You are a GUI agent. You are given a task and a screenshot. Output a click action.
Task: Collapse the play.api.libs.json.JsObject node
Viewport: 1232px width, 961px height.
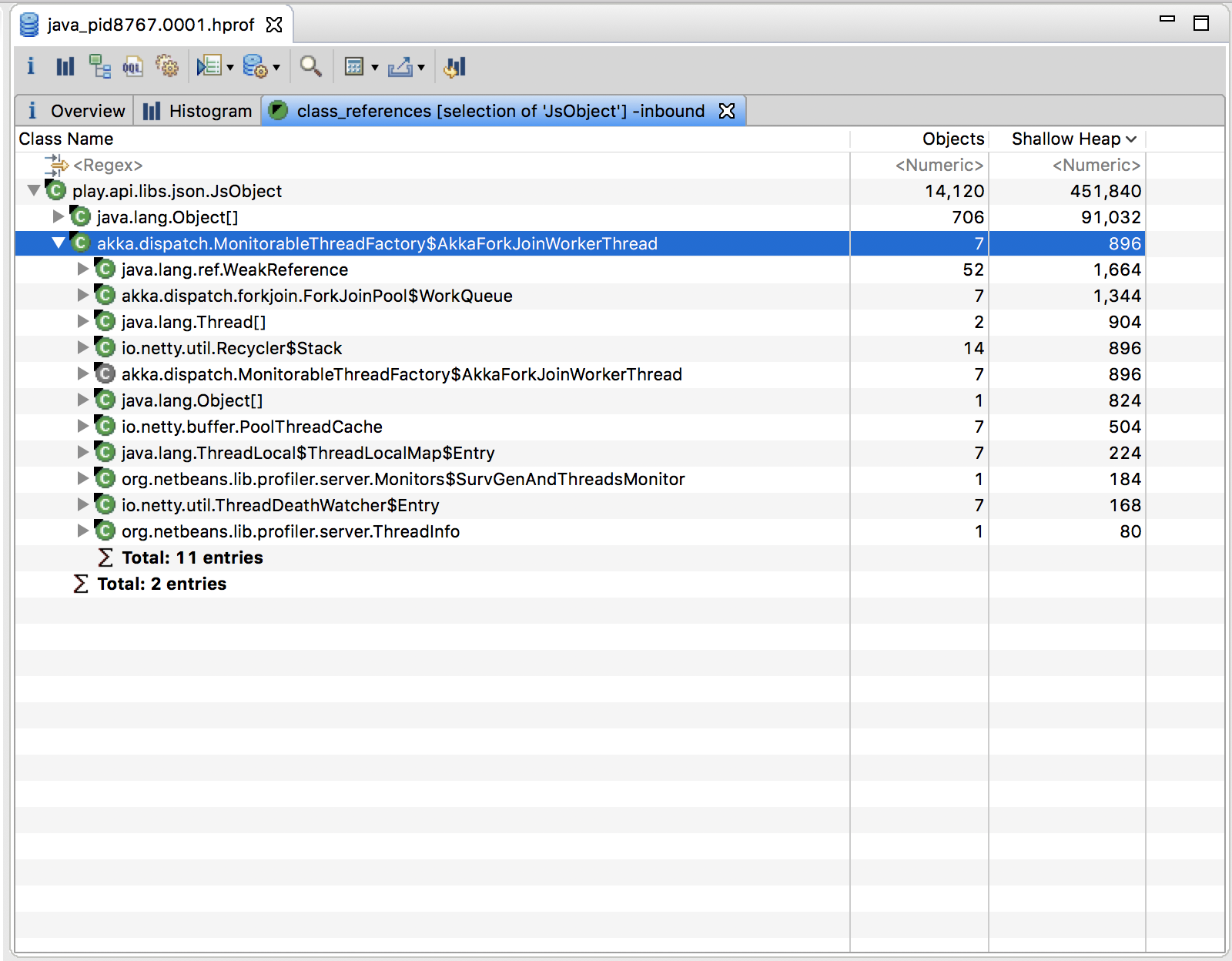click(x=33, y=190)
